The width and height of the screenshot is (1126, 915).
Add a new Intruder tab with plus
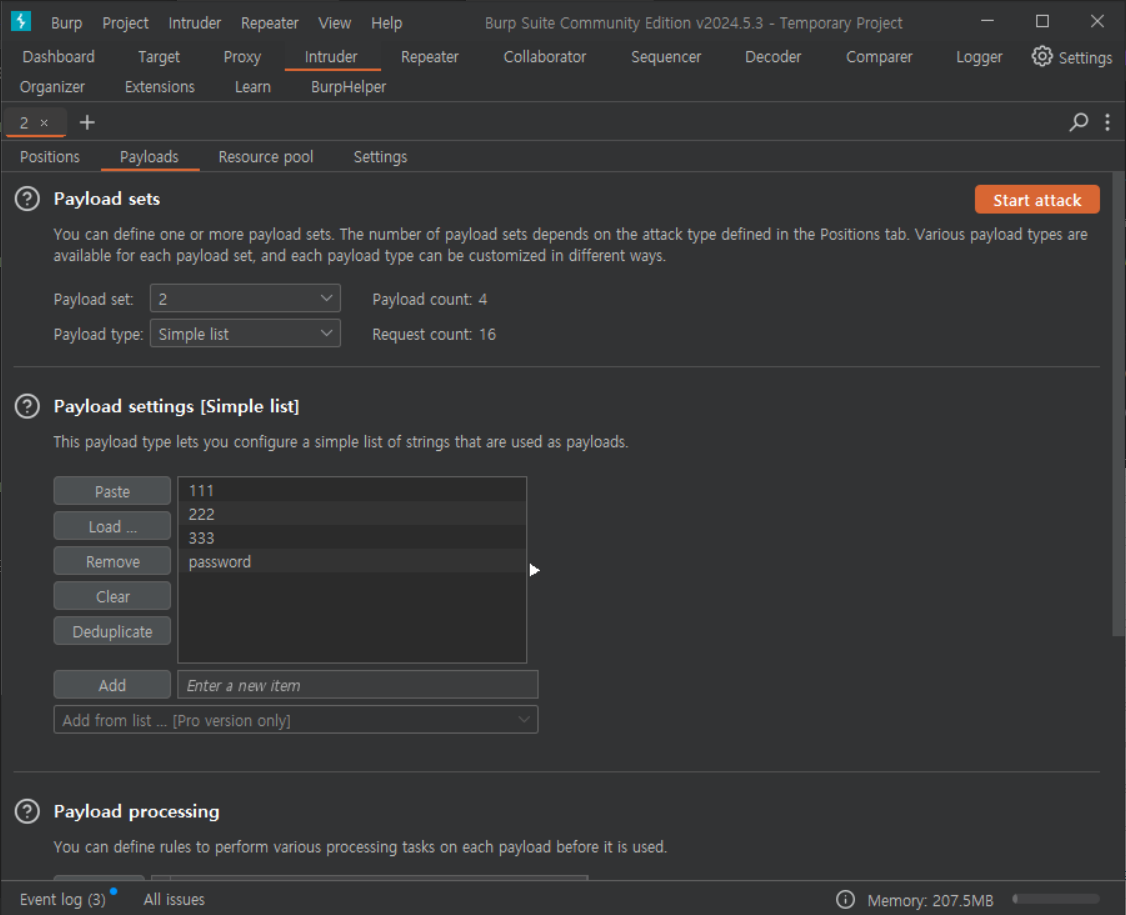point(87,123)
